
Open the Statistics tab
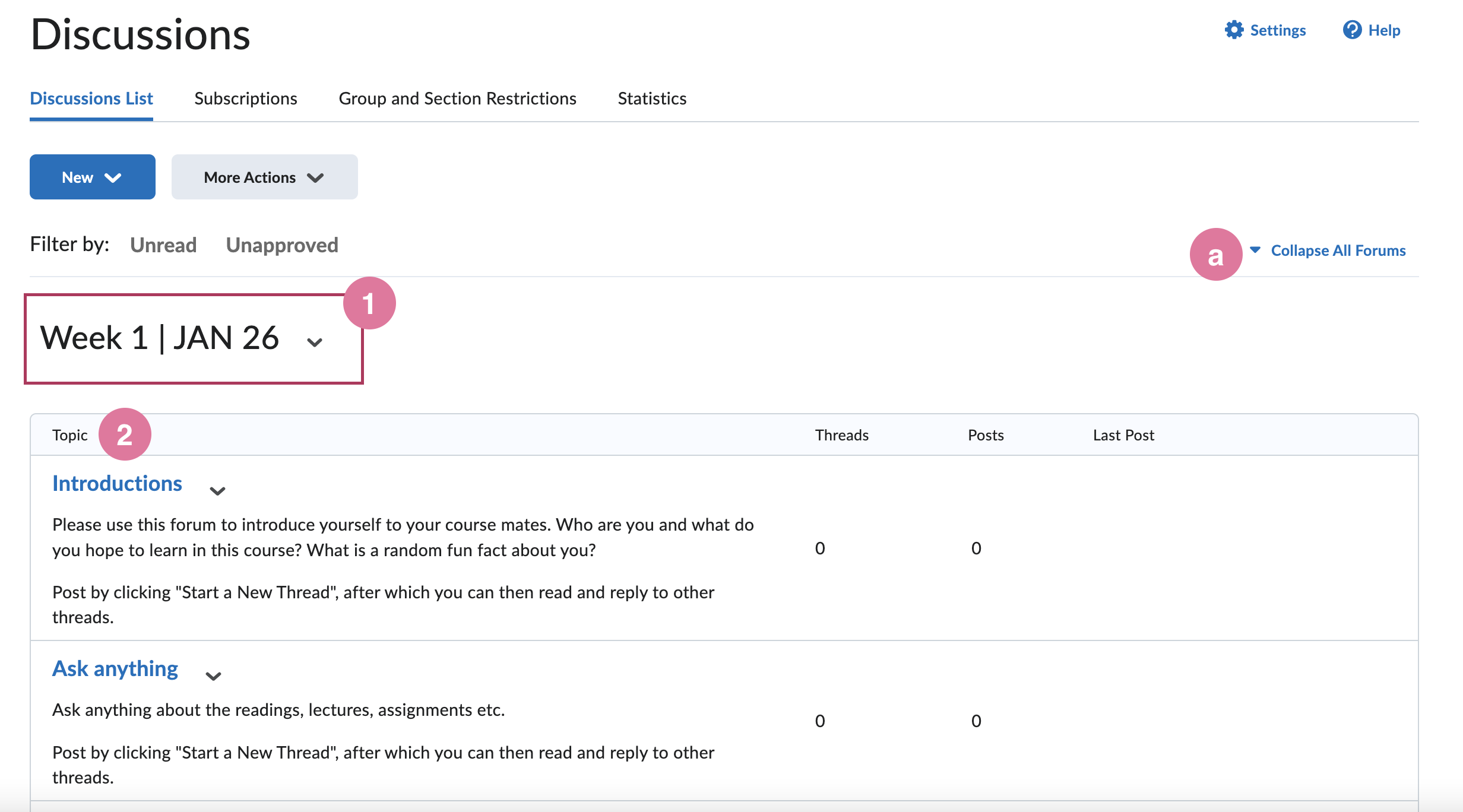tap(651, 98)
